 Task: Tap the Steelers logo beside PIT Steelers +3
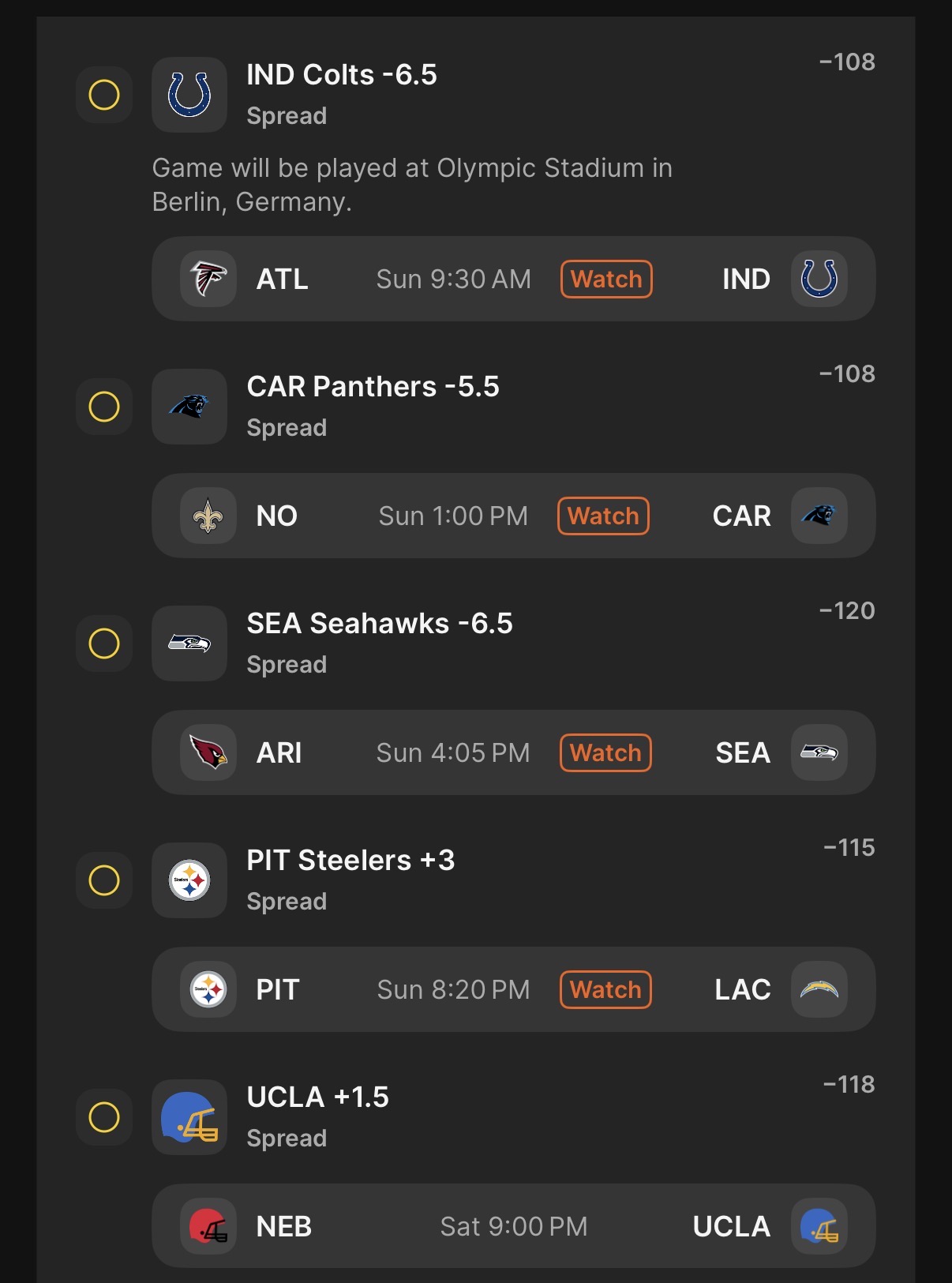(x=189, y=880)
